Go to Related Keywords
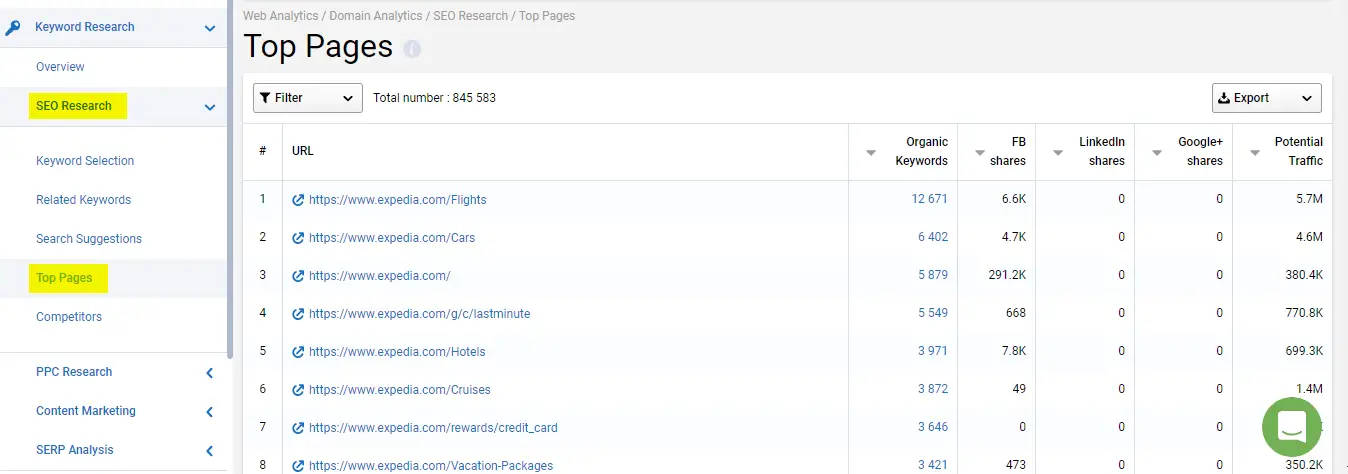Image resolution: width=1348 pixels, height=474 pixels. [x=83, y=200]
